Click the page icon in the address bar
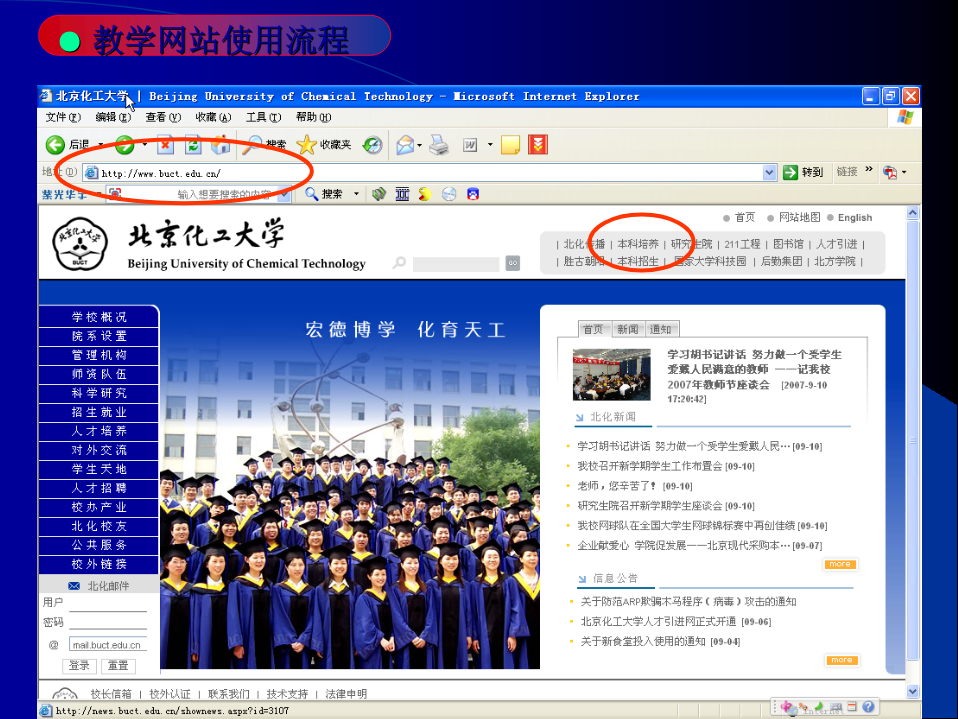The image size is (958, 719). (92, 173)
